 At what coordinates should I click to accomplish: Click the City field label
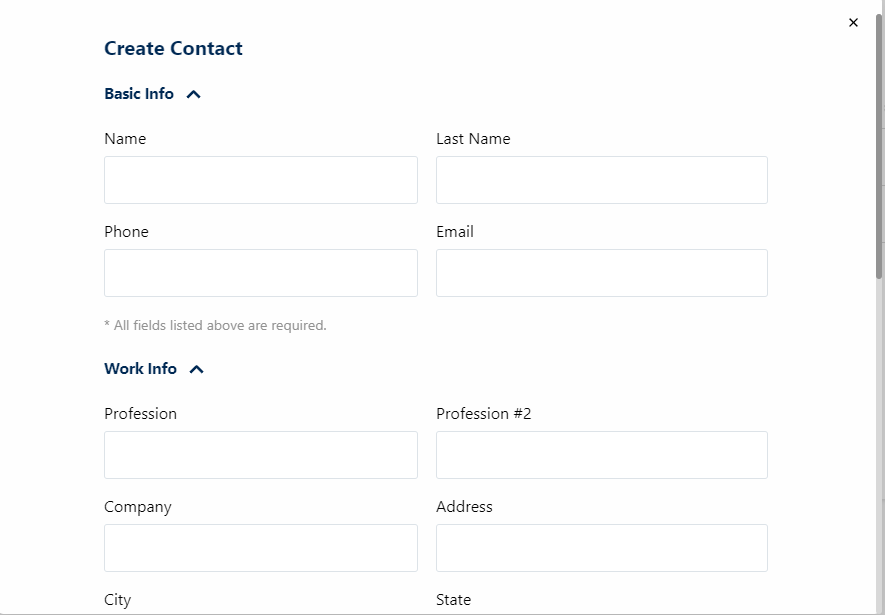coord(117,600)
